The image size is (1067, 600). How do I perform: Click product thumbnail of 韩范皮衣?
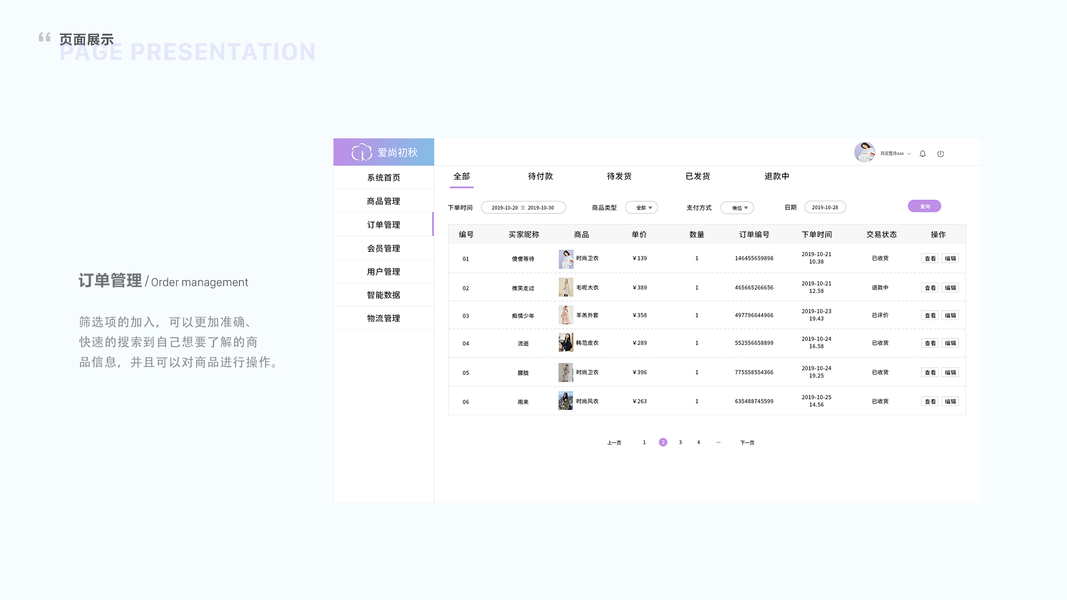coord(565,342)
